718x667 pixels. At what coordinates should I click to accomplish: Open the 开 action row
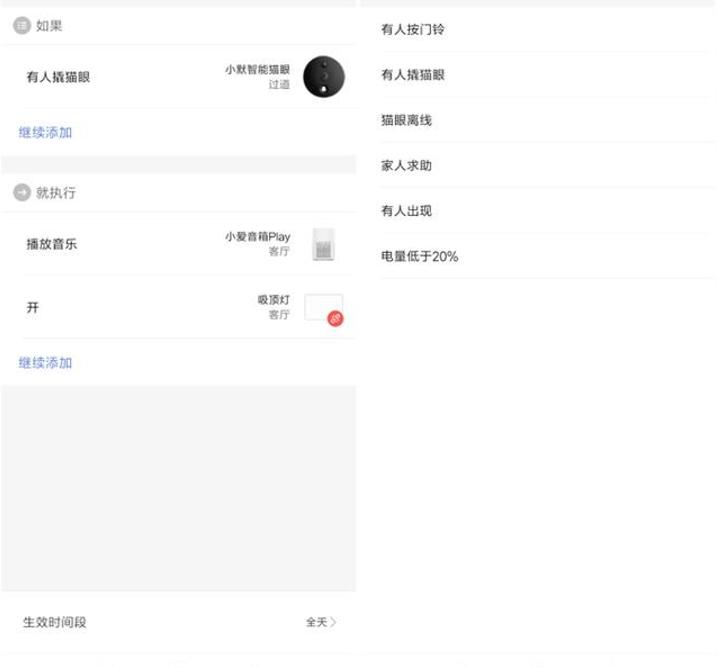coord(179,307)
